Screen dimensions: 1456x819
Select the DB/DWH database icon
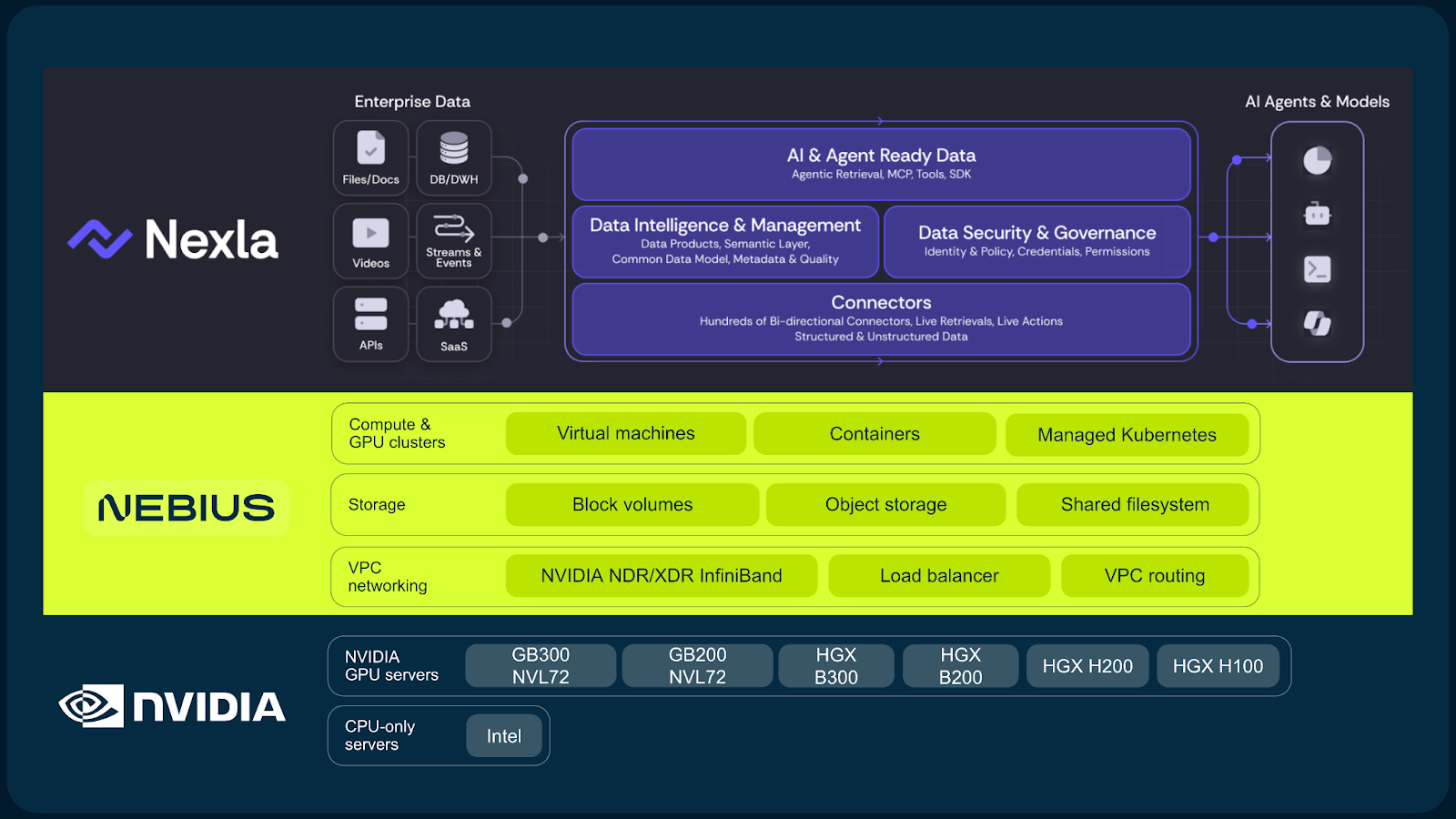pos(453,148)
